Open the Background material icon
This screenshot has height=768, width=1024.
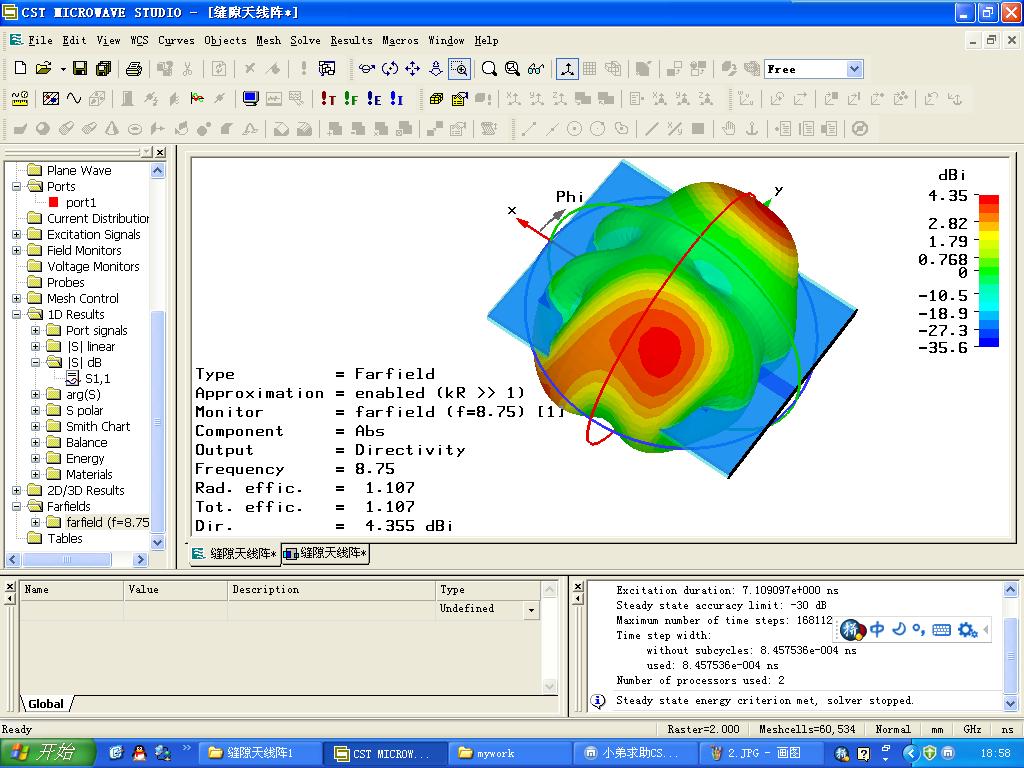pos(50,99)
